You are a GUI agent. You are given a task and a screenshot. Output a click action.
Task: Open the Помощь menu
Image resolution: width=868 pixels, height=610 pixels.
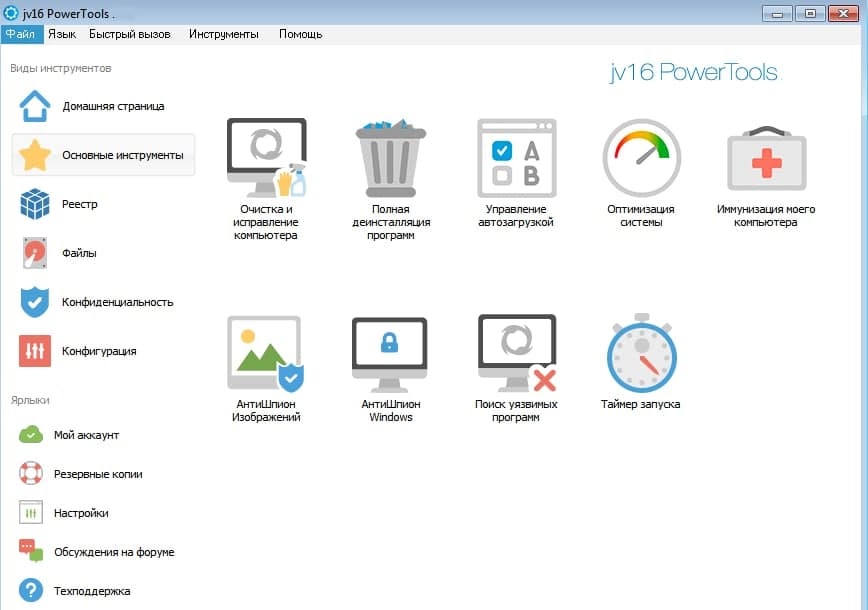301,34
